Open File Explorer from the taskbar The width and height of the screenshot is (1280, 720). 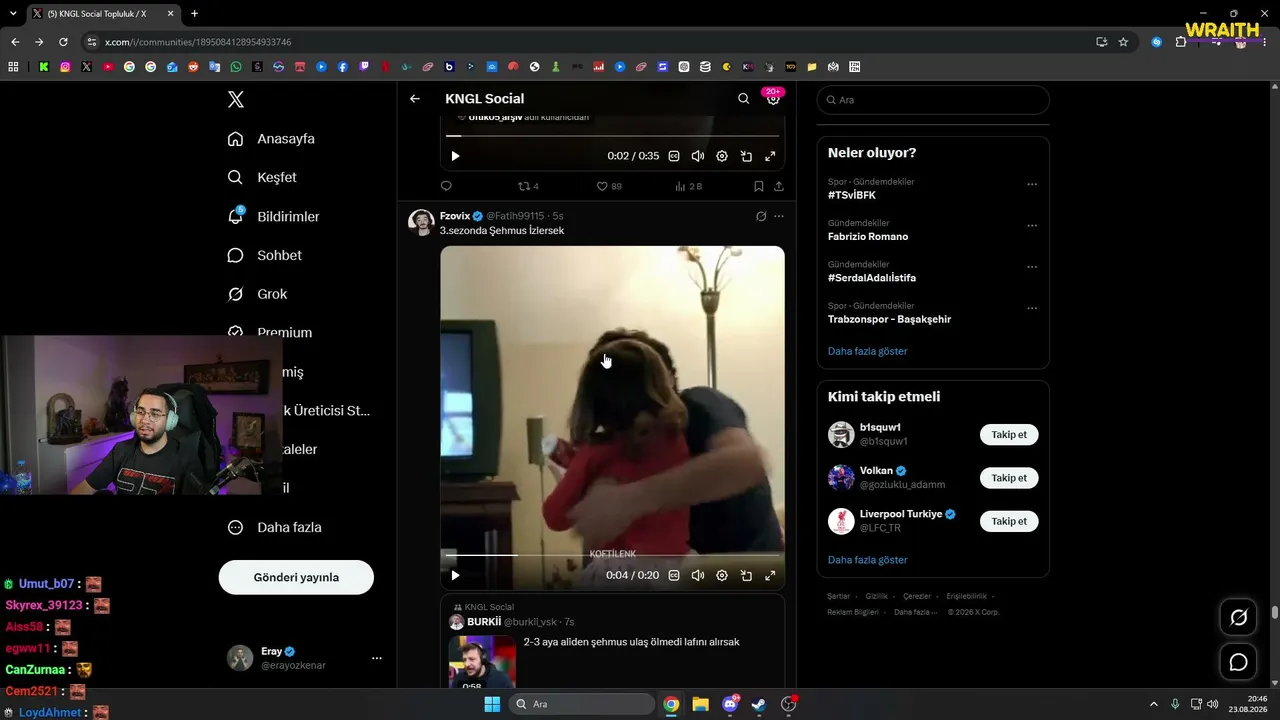tap(700, 704)
